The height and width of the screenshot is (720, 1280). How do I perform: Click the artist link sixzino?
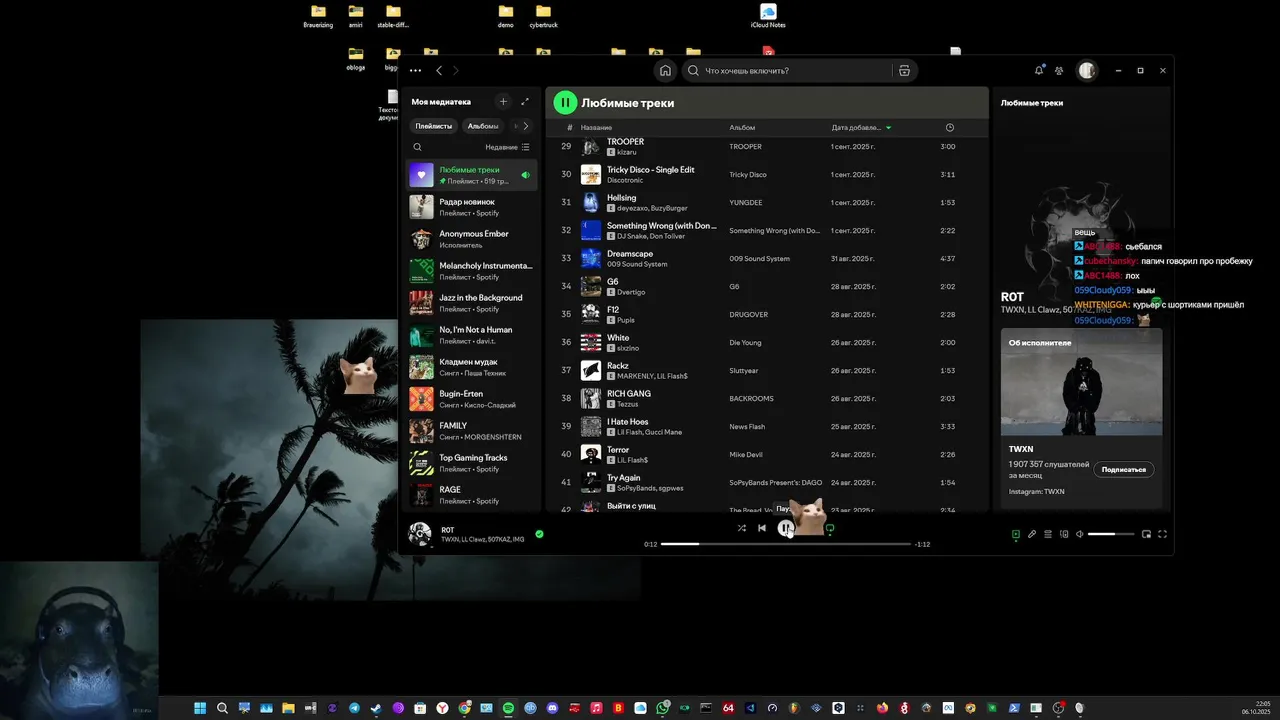627,348
